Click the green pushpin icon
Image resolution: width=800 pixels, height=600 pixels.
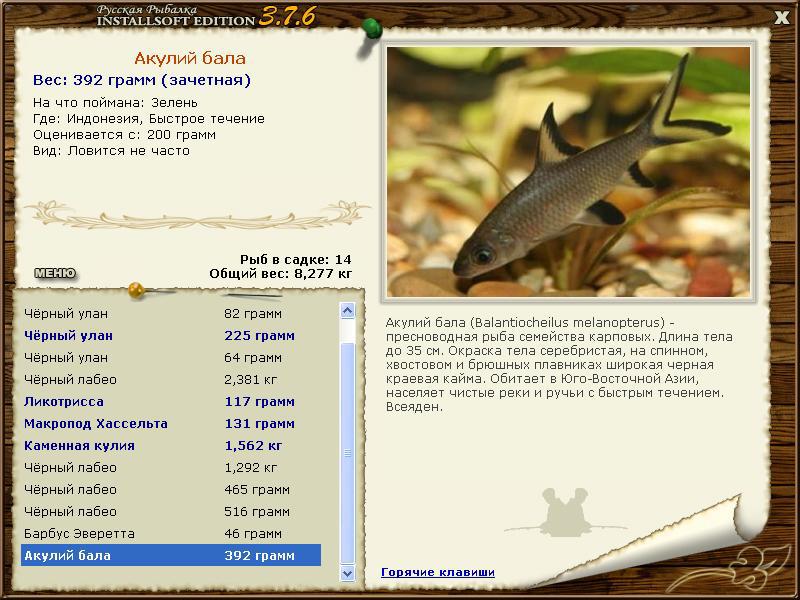[372, 29]
